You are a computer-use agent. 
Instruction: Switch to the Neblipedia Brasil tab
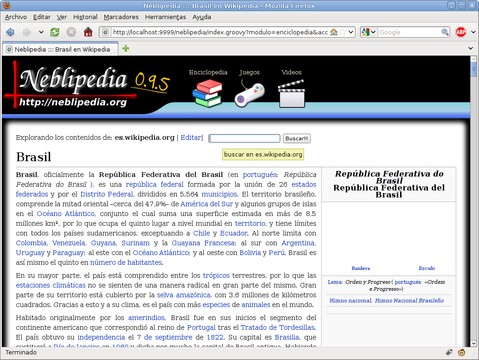tap(60, 49)
